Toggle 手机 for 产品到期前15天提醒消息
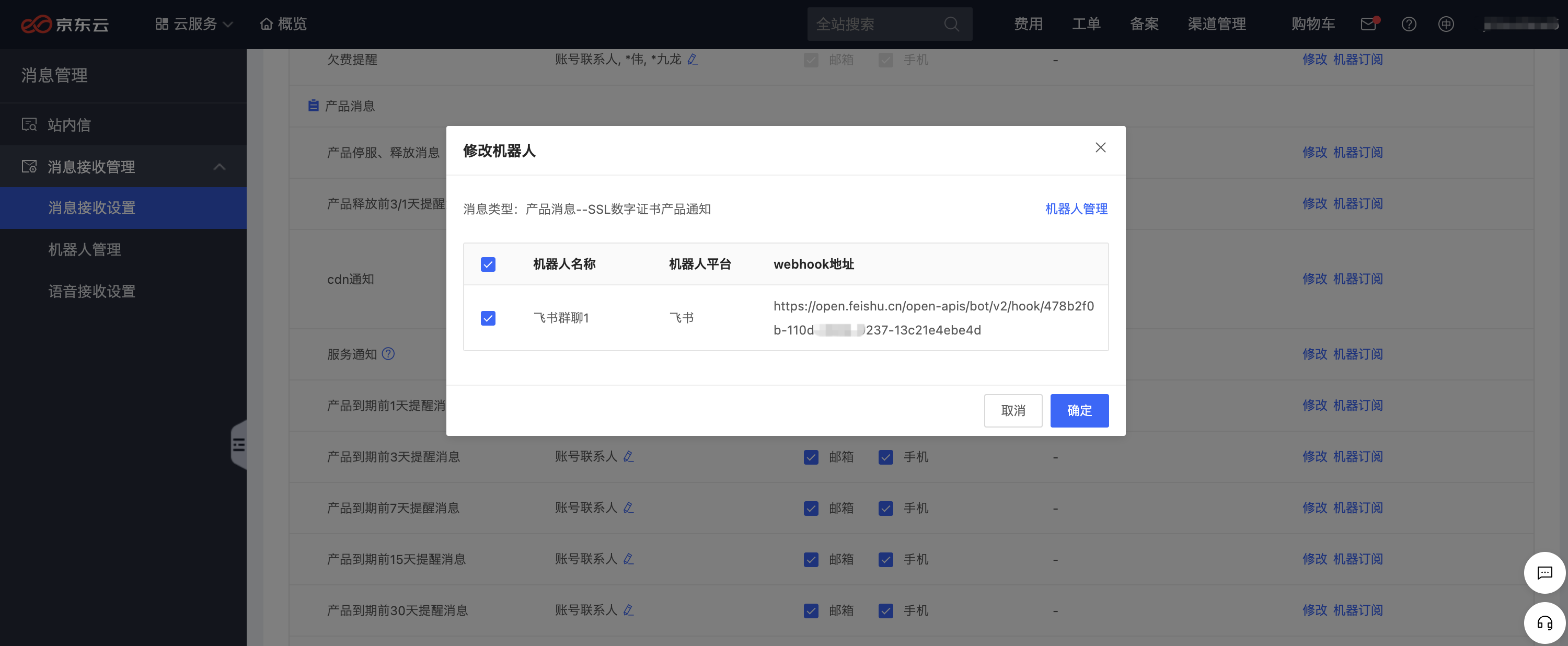Viewport: 1568px width, 646px height. [885, 559]
